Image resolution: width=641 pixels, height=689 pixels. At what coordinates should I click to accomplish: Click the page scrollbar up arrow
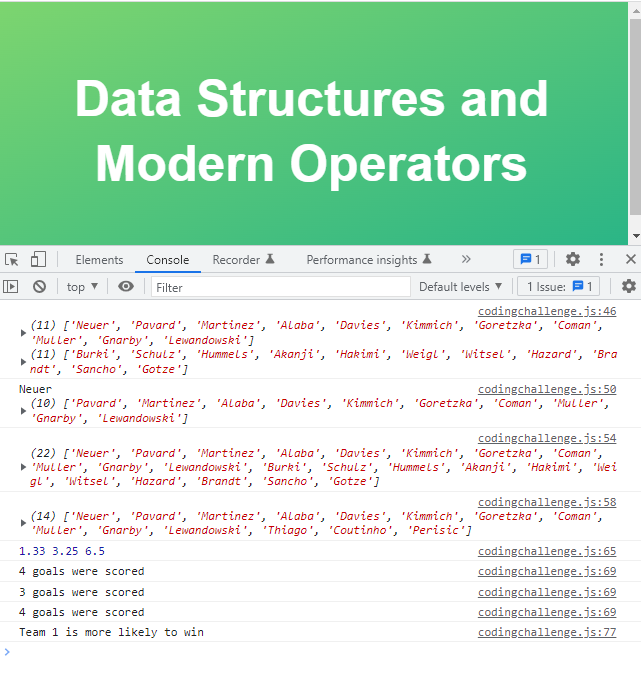click(636, 11)
